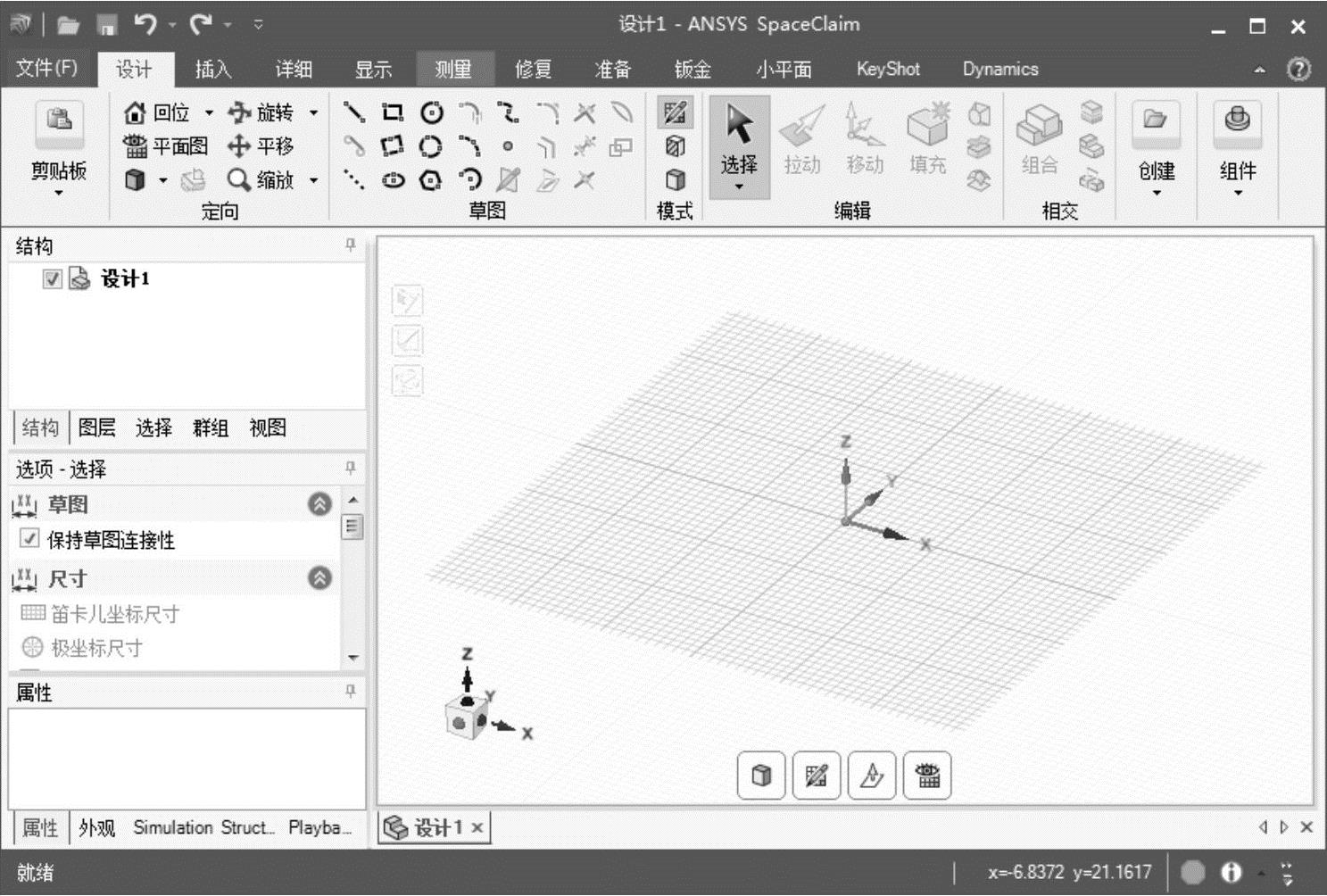This screenshot has height=896, width=1327.
Task: Open the 旋转 dropdown arrow
Action: coord(313,112)
